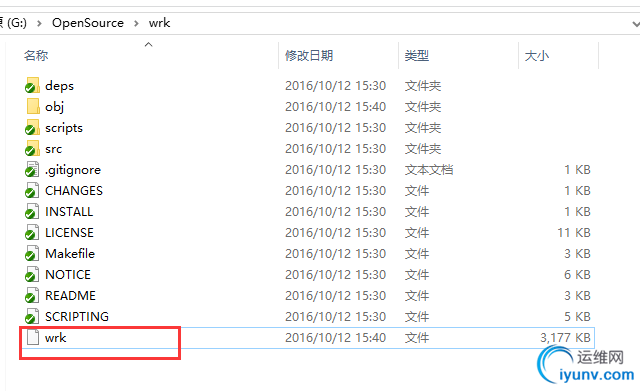Click the 3 KB size of Makefile
Screen dimensions: 640x391
(x=577, y=254)
